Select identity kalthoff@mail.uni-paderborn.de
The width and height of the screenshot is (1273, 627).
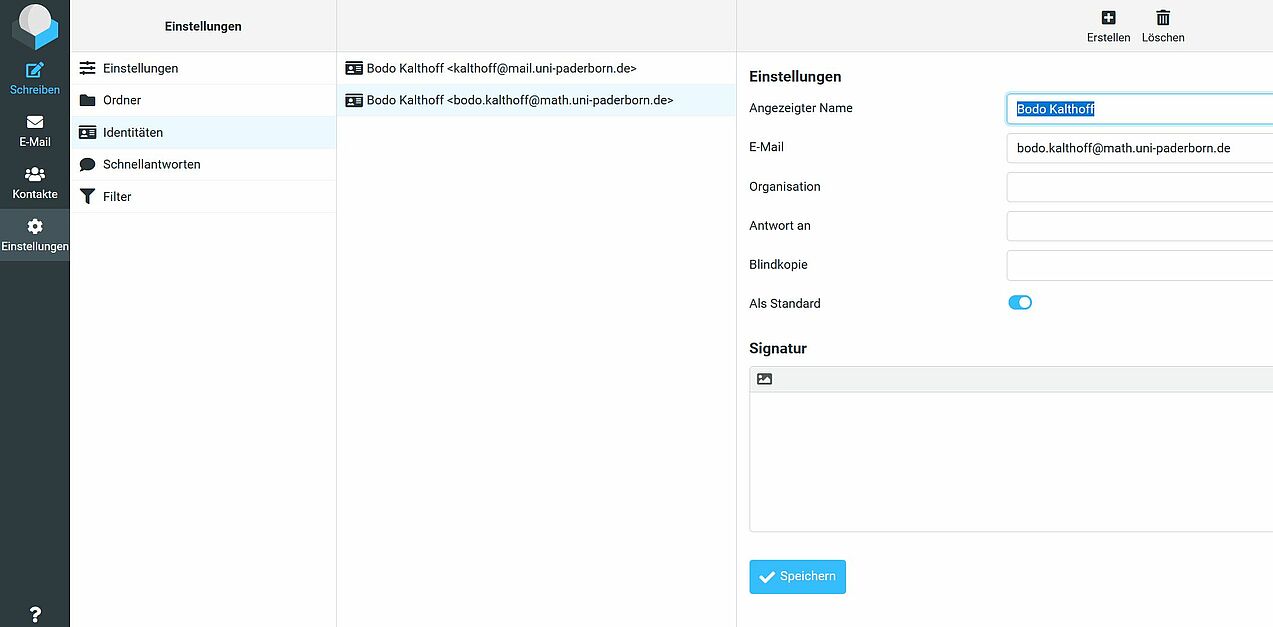click(536, 68)
